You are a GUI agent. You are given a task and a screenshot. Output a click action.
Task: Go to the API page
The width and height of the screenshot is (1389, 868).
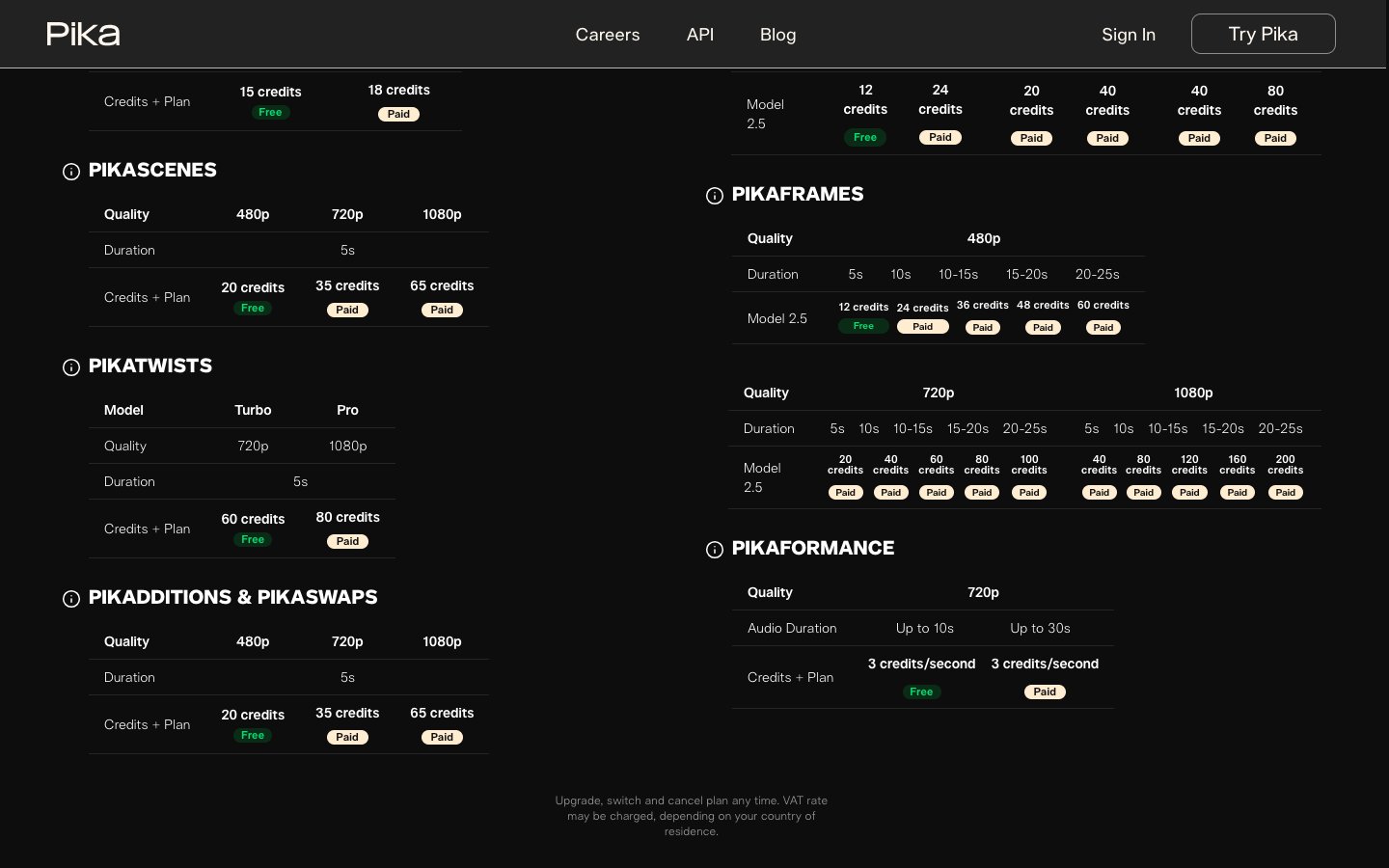point(699,35)
